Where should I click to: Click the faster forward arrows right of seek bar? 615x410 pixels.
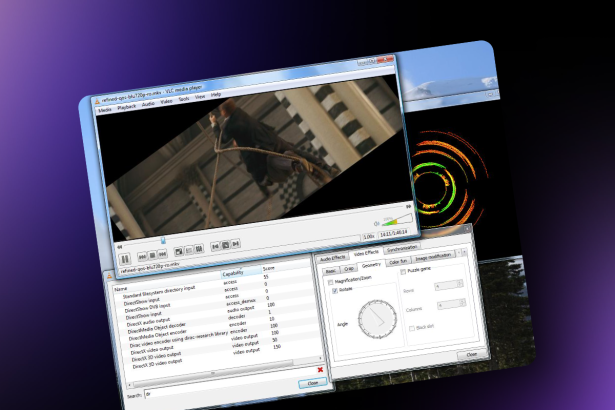[x=409, y=206]
